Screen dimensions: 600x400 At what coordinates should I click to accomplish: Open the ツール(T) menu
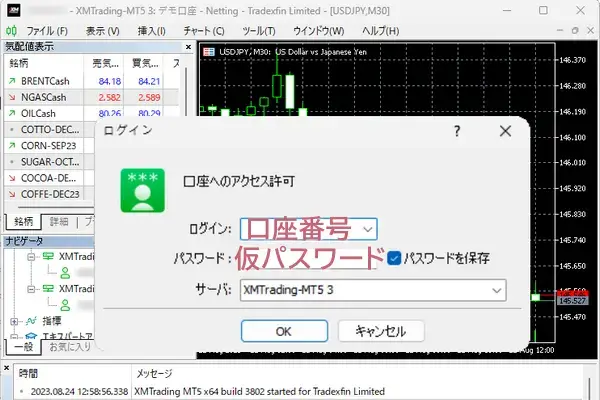coord(259,31)
